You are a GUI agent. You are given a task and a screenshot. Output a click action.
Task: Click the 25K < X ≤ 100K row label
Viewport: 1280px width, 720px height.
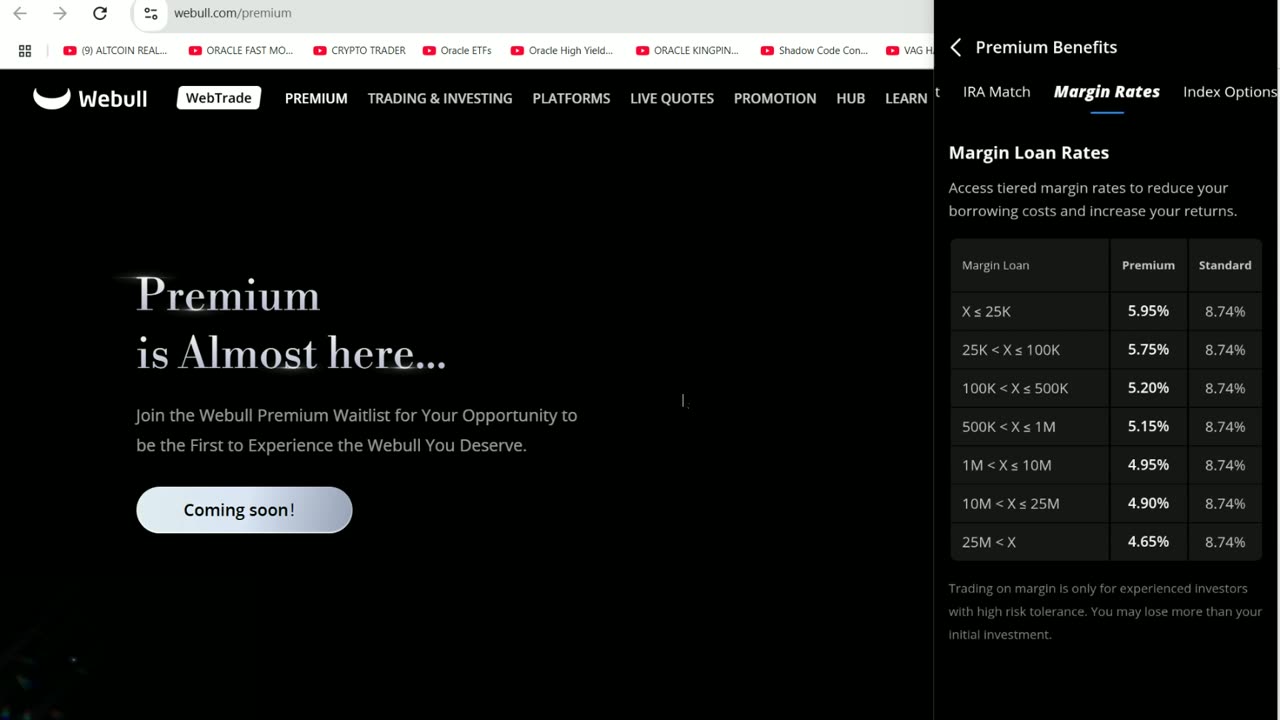(x=1011, y=350)
